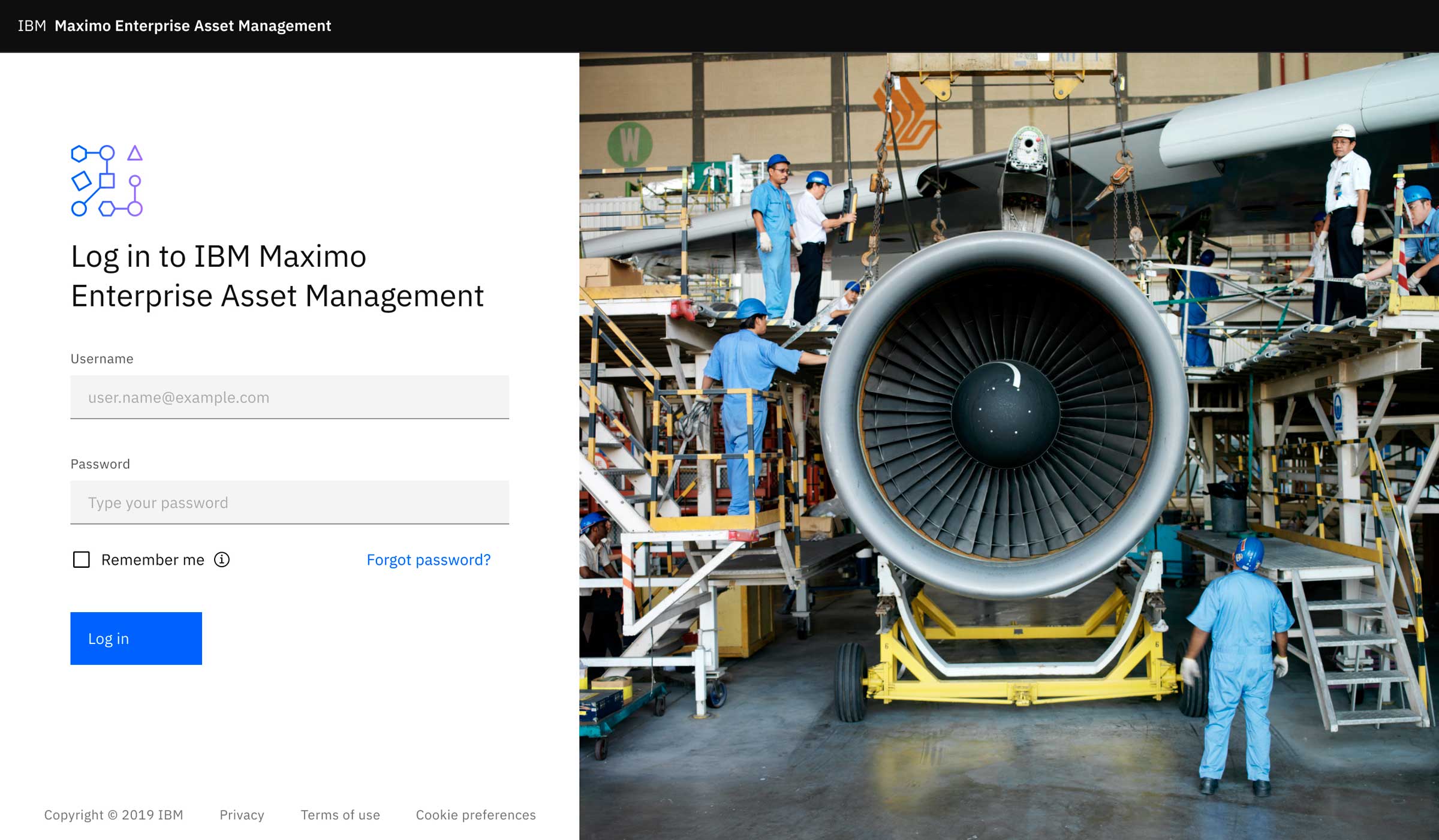Click the 'Username' field label
Image resolution: width=1439 pixels, height=840 pixels.
(102, 359)
